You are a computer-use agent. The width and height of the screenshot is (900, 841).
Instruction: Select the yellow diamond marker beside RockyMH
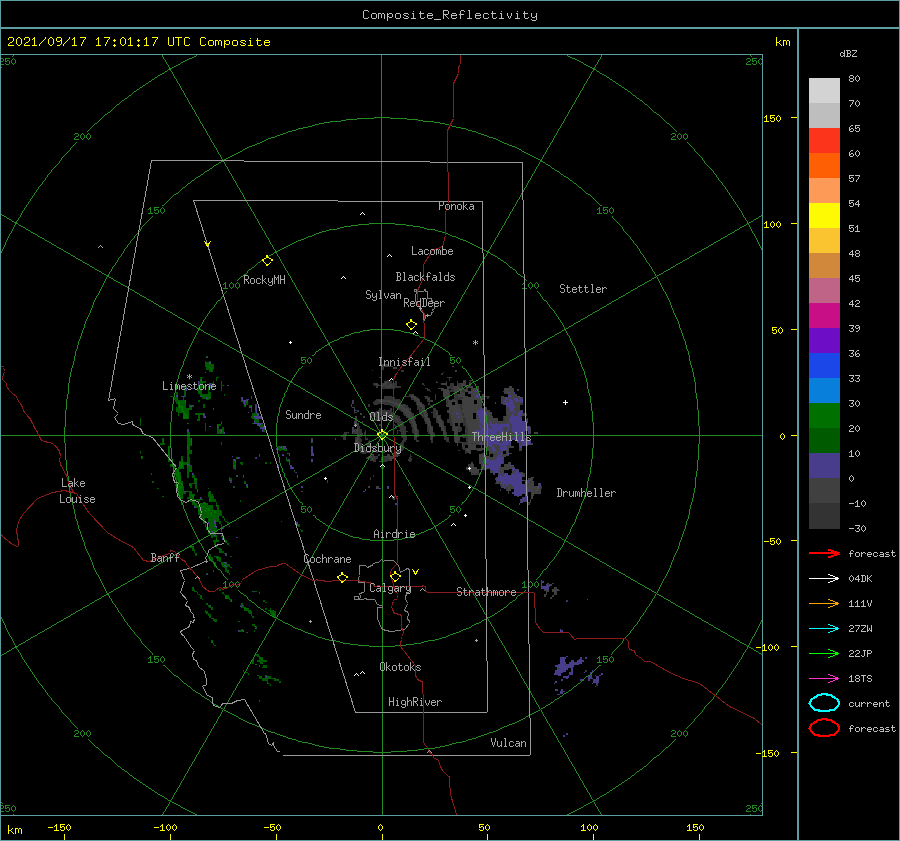[x=267, y=261]
